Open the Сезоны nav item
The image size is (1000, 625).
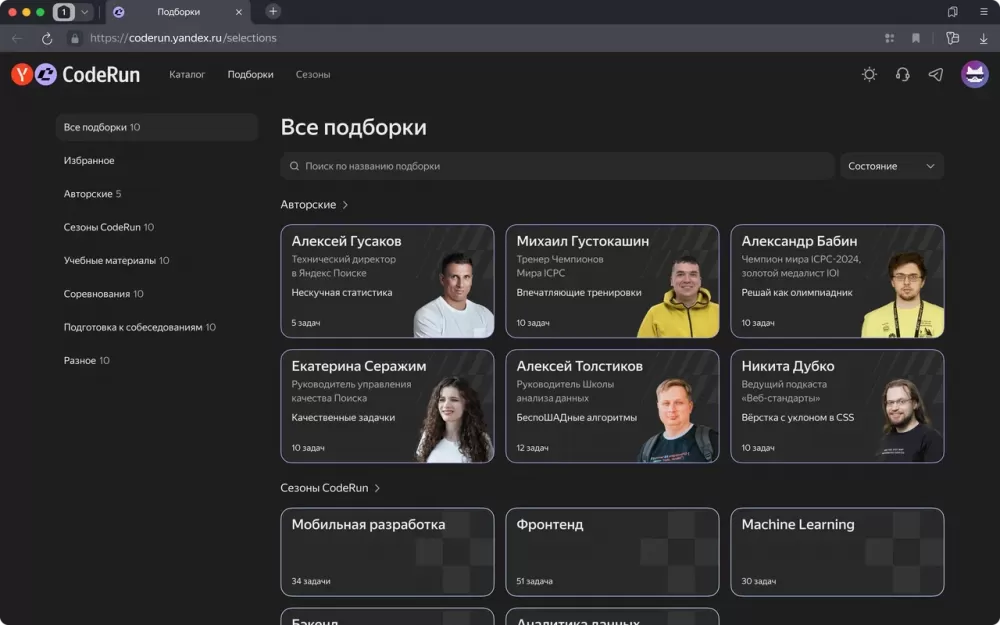[x=313, y=75]
